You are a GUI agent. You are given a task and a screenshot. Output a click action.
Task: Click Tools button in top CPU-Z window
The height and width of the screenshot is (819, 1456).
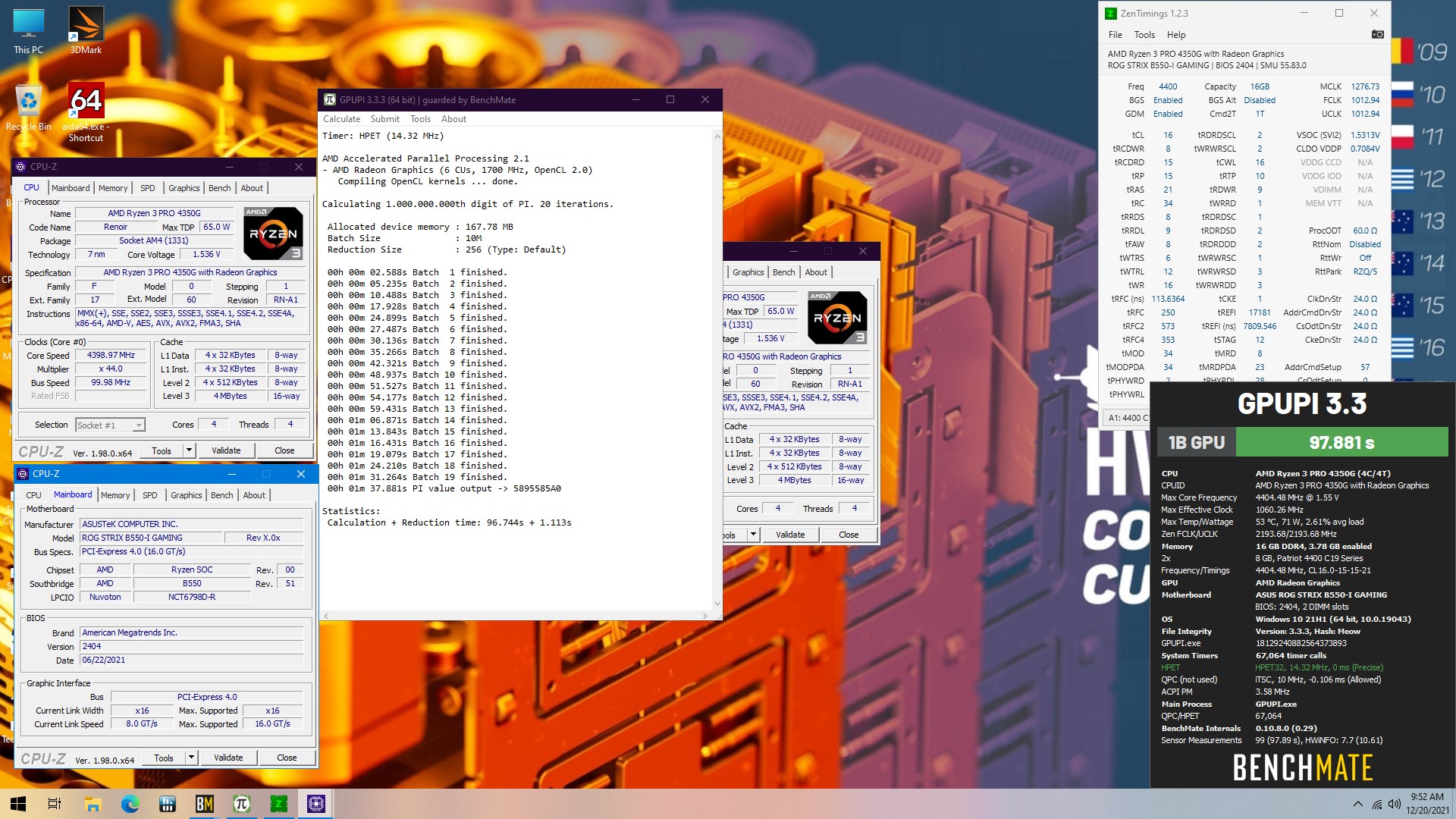click(162, 450)
